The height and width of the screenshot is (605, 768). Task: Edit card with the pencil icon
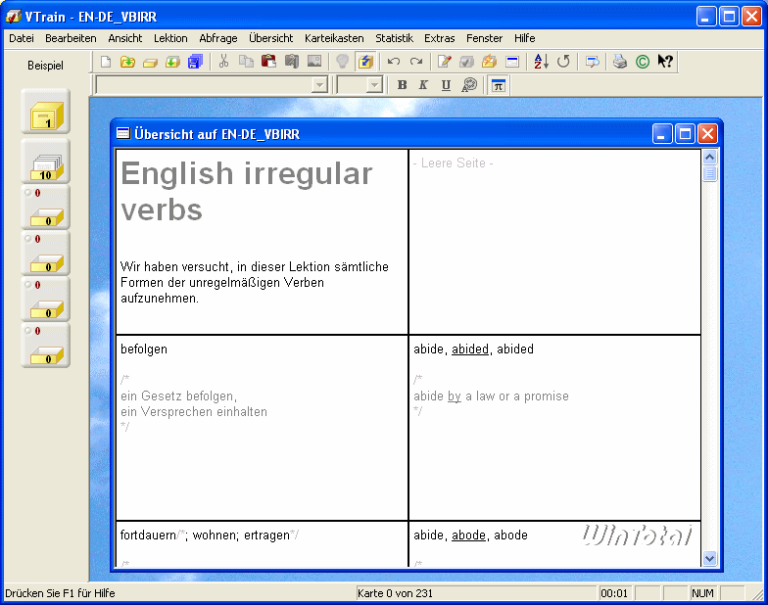point(444,62)
